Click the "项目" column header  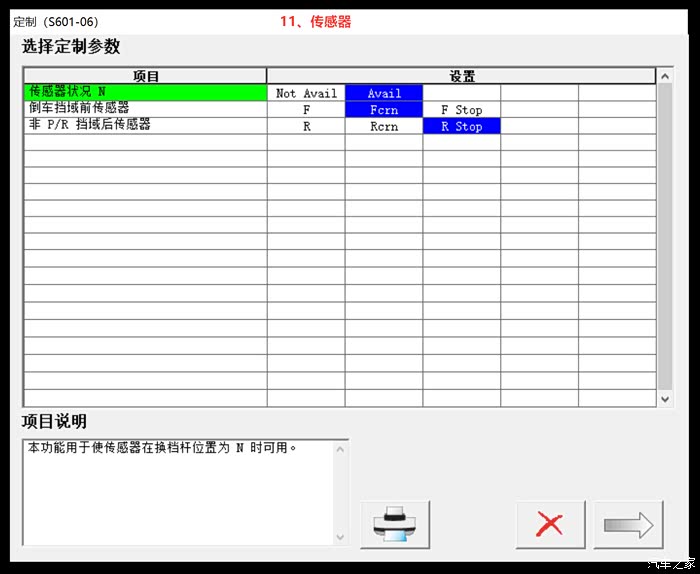[x=146, y=76]
